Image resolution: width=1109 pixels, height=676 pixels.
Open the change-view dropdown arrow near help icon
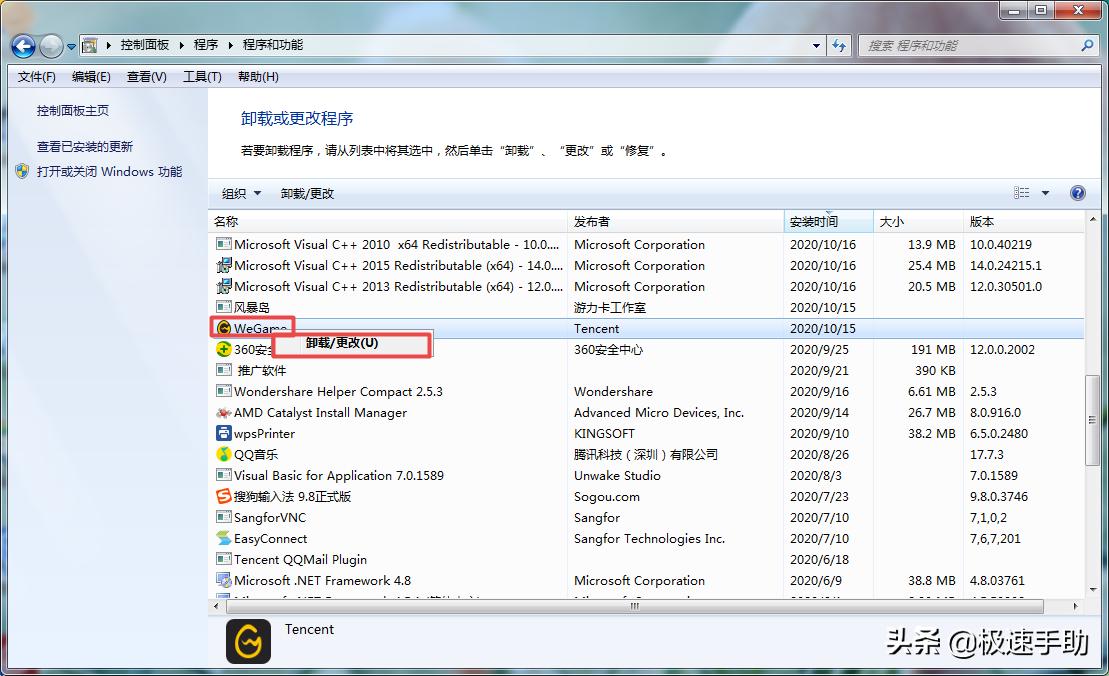click(1045, 192)
